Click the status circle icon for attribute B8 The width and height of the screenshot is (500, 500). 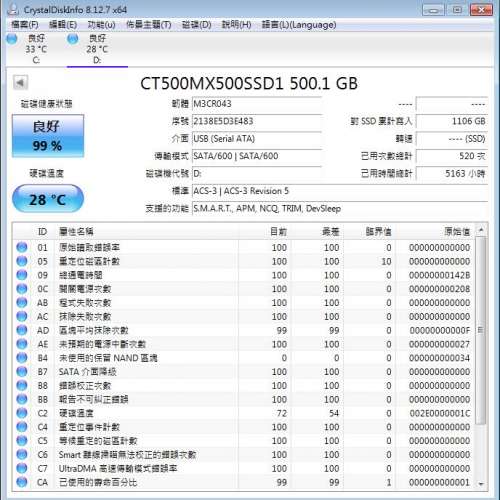click(22, 385)
